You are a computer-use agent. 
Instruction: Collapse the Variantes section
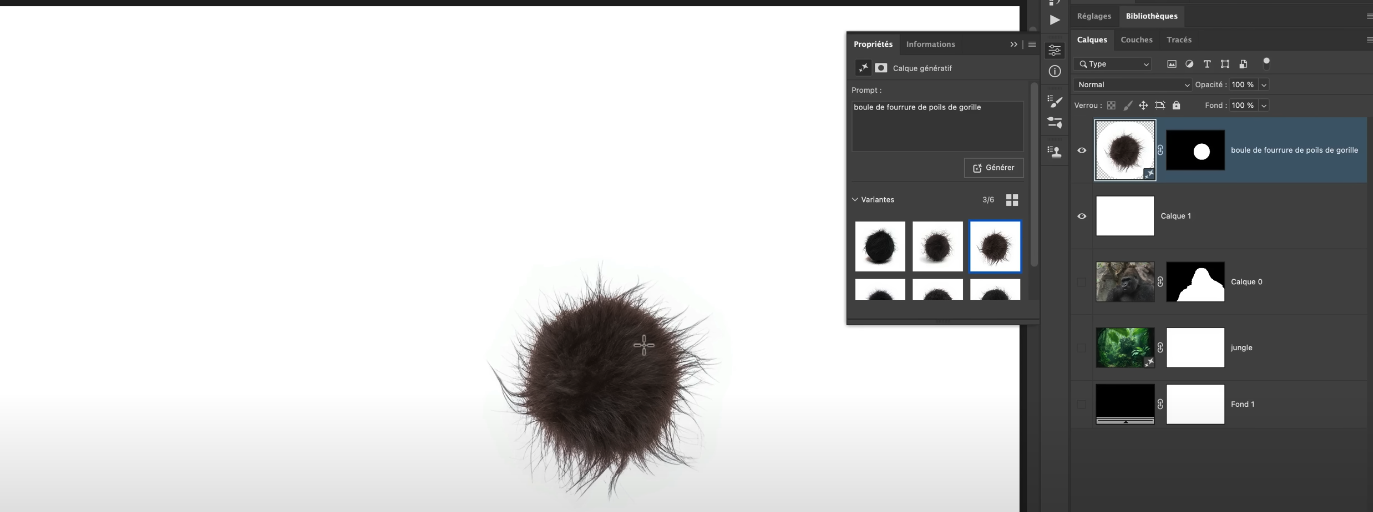point(855,200)
